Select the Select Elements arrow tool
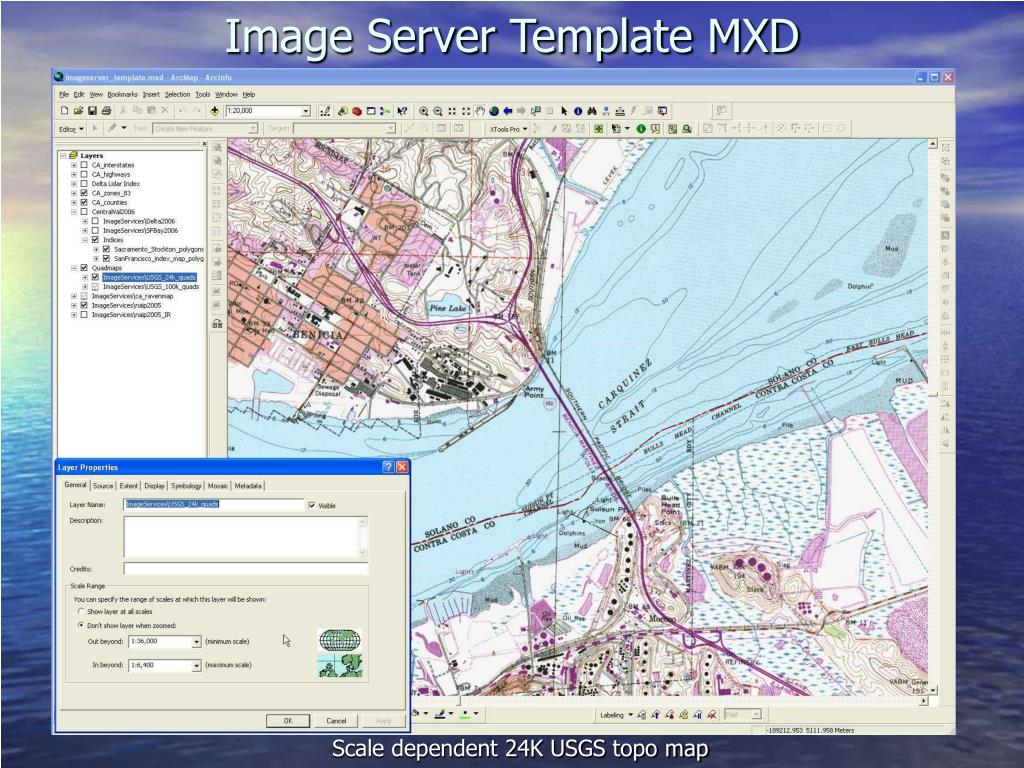 click(x=564, y=111)
